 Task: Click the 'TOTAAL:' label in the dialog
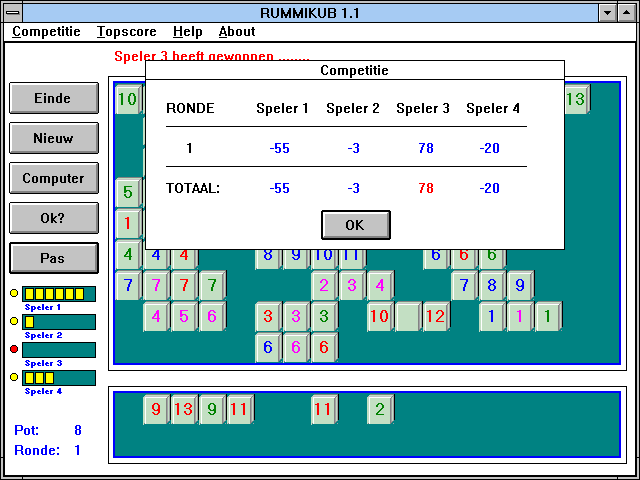pos(193,188)
